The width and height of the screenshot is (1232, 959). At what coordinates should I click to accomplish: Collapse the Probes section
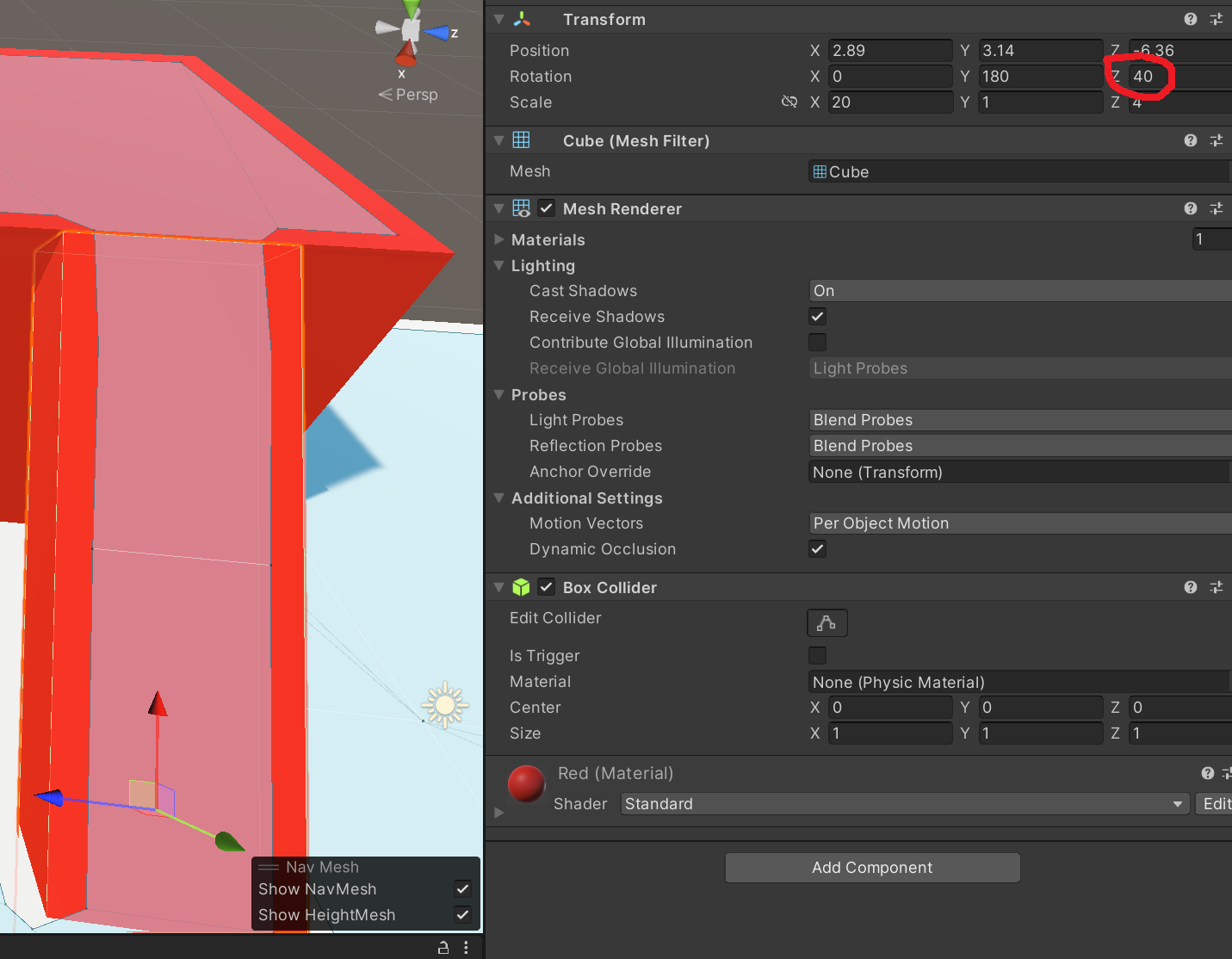click(499, 394)
